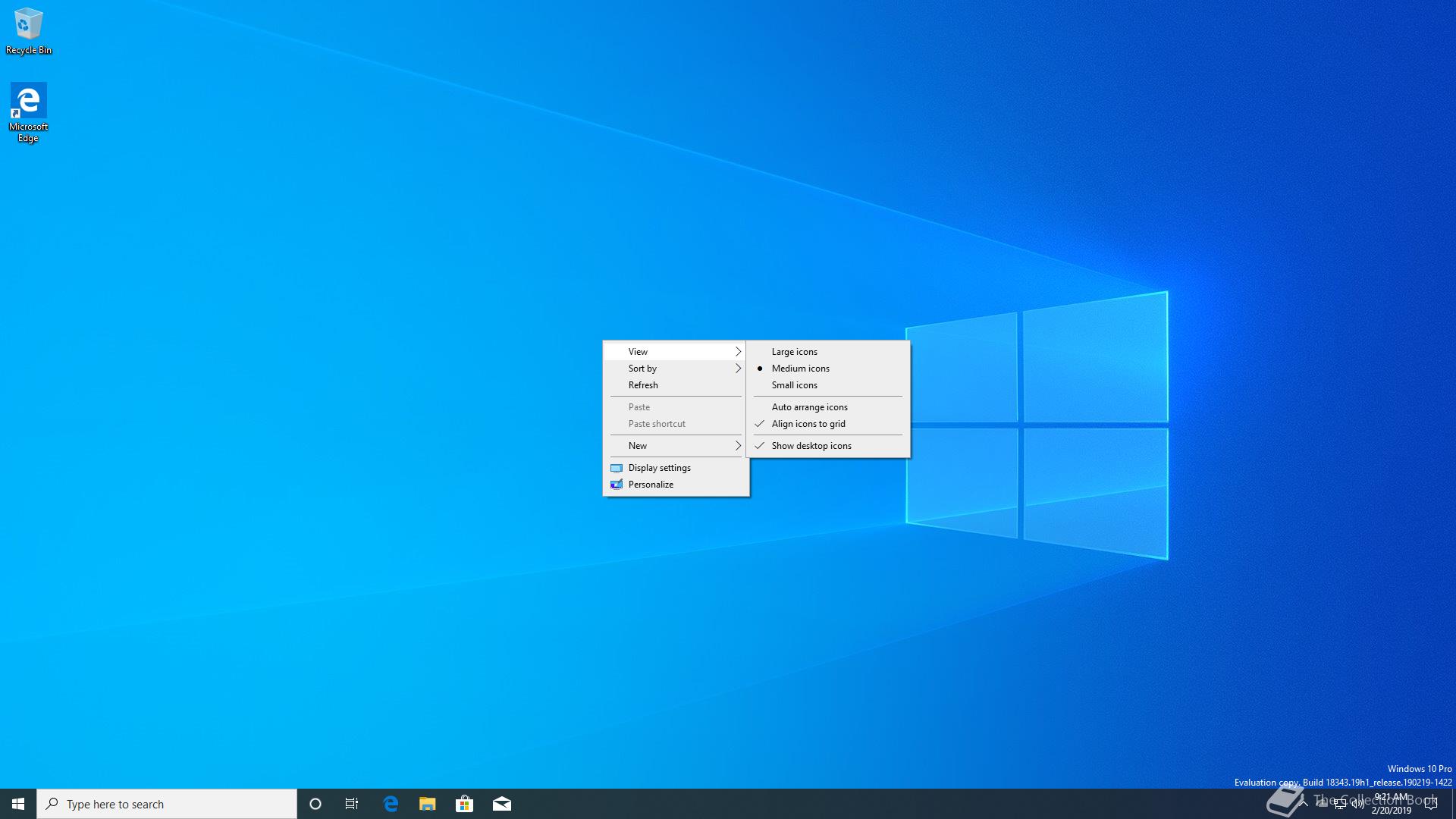The width and height of the screenshot is (1456, 819).
Task: Open the Windows Start menu
Action: coord(18,804)
